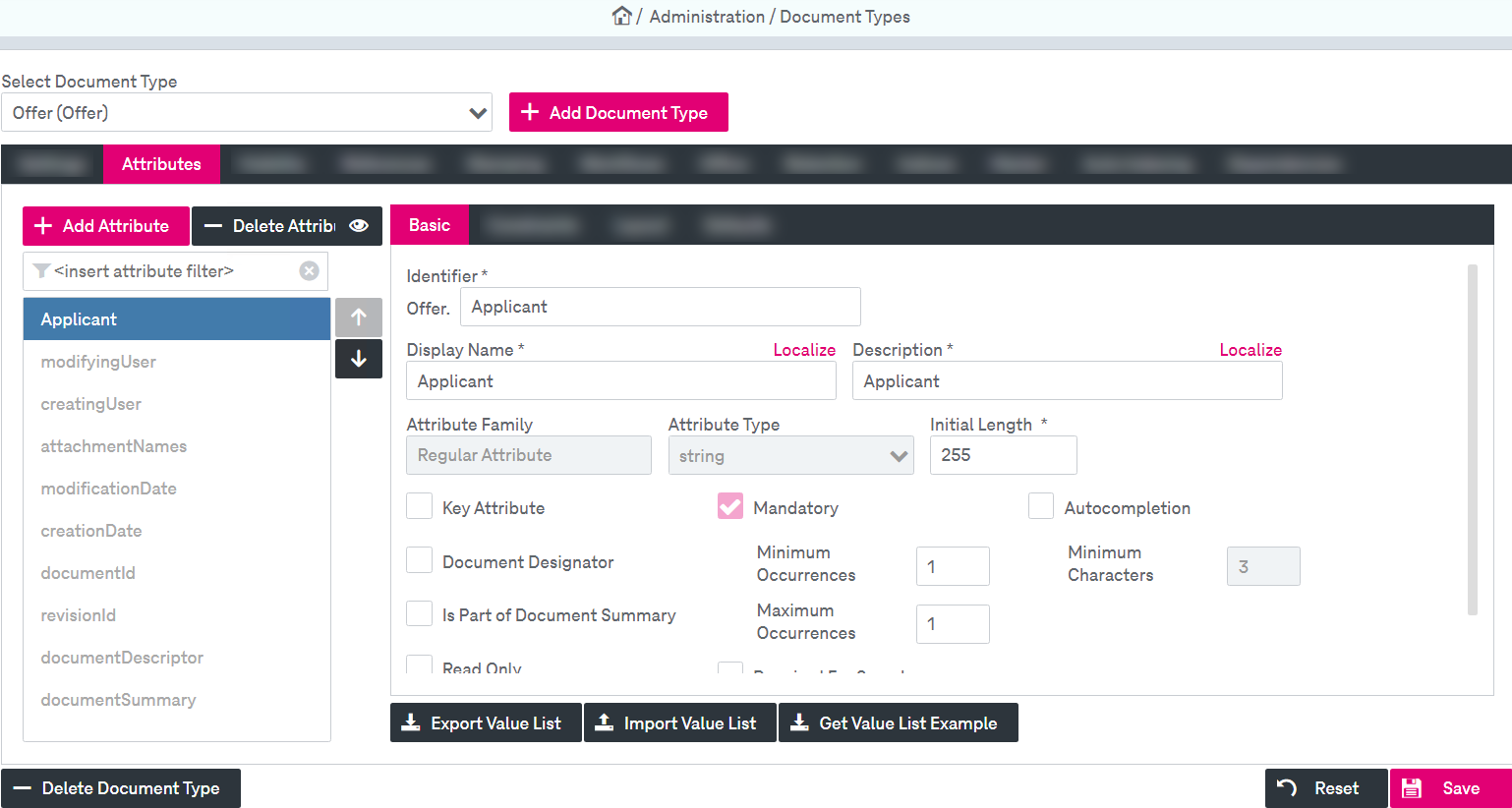Enable the Autocompletion checkbox
This screenshot has width=1512, height=808.
point(1041,506)
